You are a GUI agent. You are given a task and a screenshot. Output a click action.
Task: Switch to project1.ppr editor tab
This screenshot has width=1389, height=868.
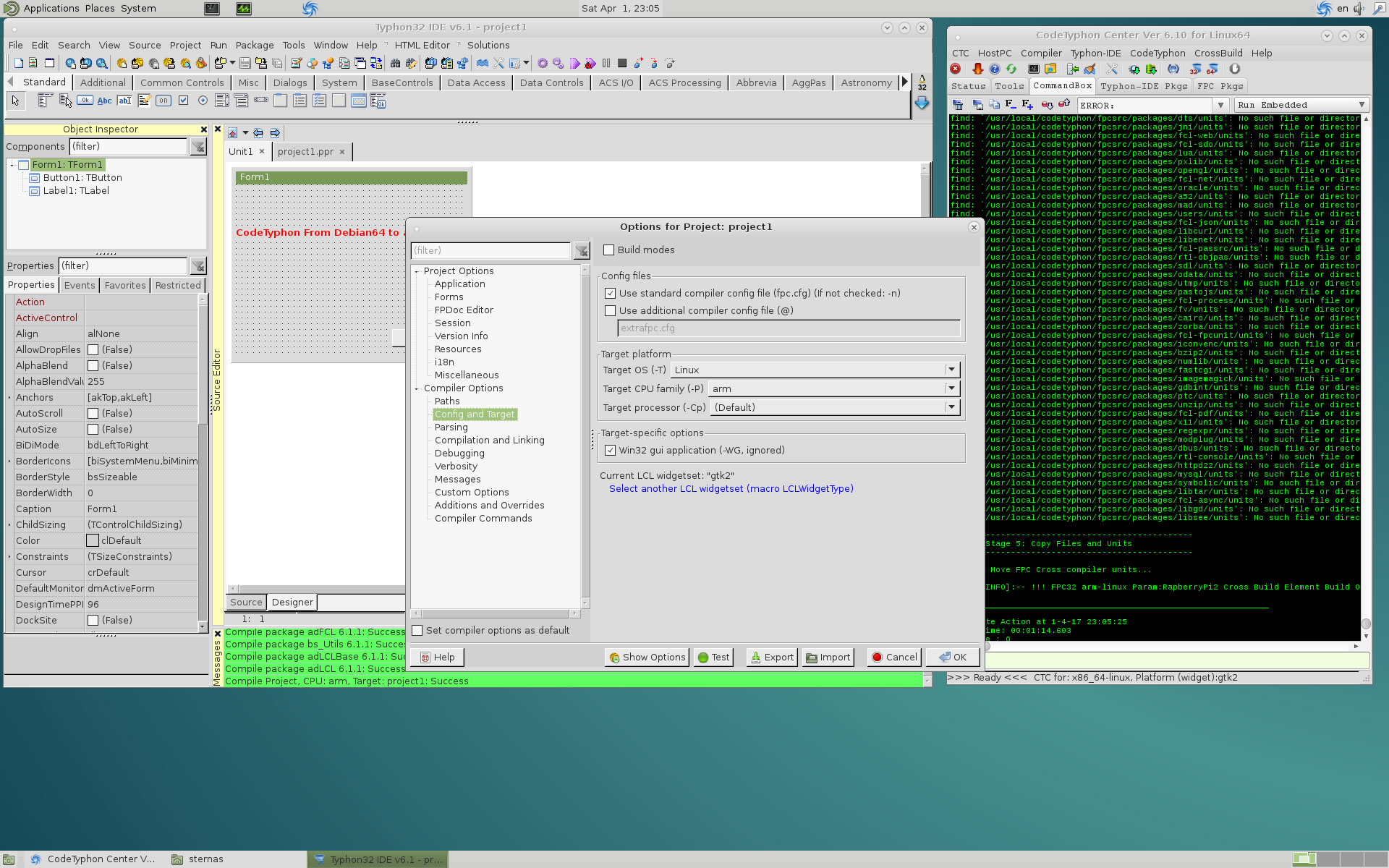coord(305,151)
